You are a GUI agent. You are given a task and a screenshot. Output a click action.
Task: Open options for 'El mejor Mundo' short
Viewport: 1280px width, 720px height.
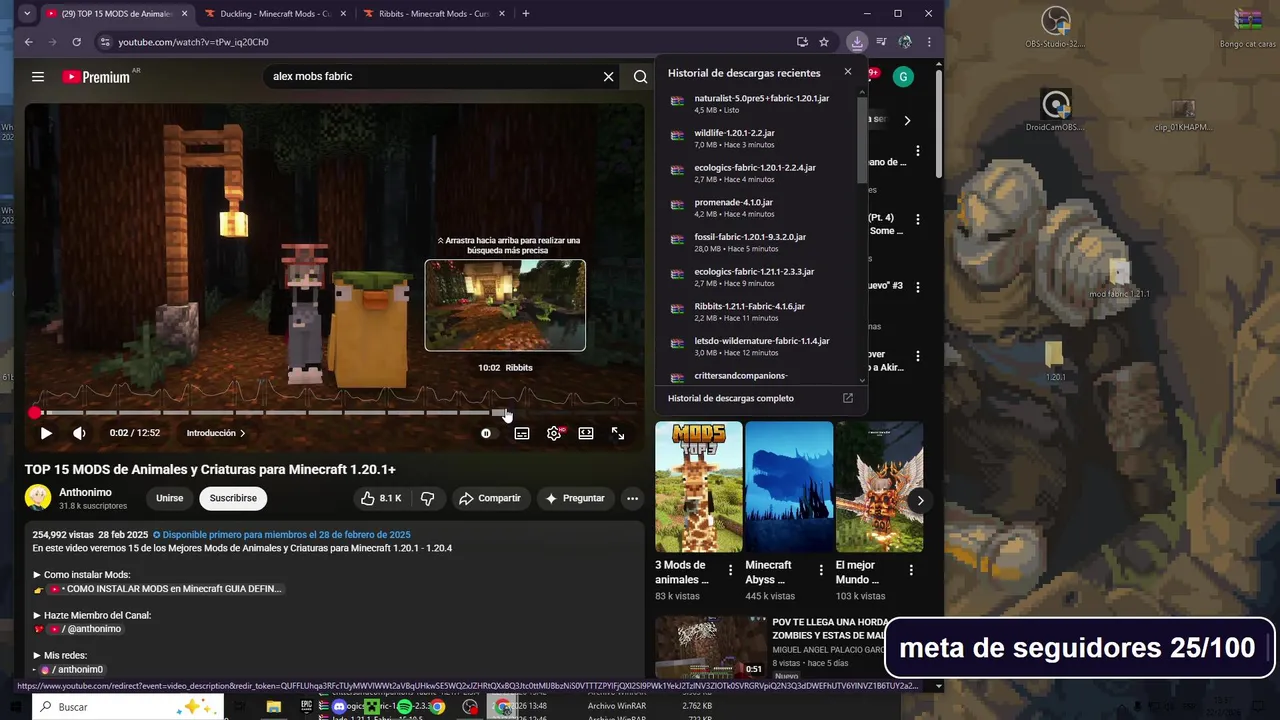tap(911, 570)
